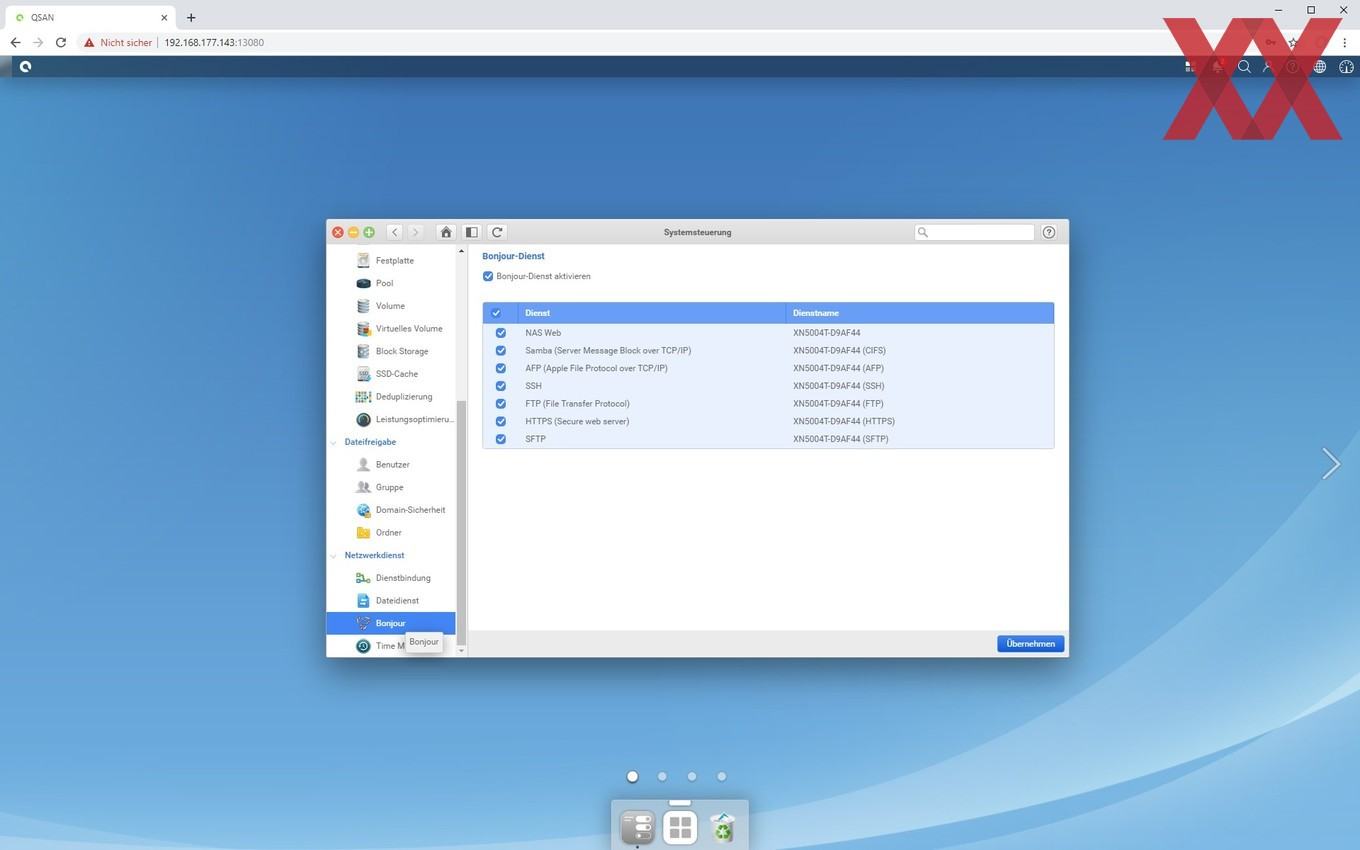Select the Bonjour sidebar entry
The height and width of the screenshot is (850, 1360).
click(x=390, y=623)
